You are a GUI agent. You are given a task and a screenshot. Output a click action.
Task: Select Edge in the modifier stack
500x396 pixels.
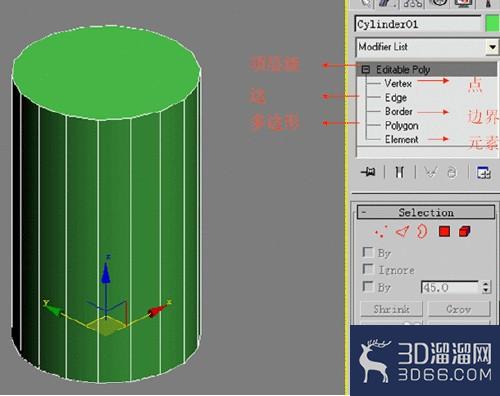point(396,98)
